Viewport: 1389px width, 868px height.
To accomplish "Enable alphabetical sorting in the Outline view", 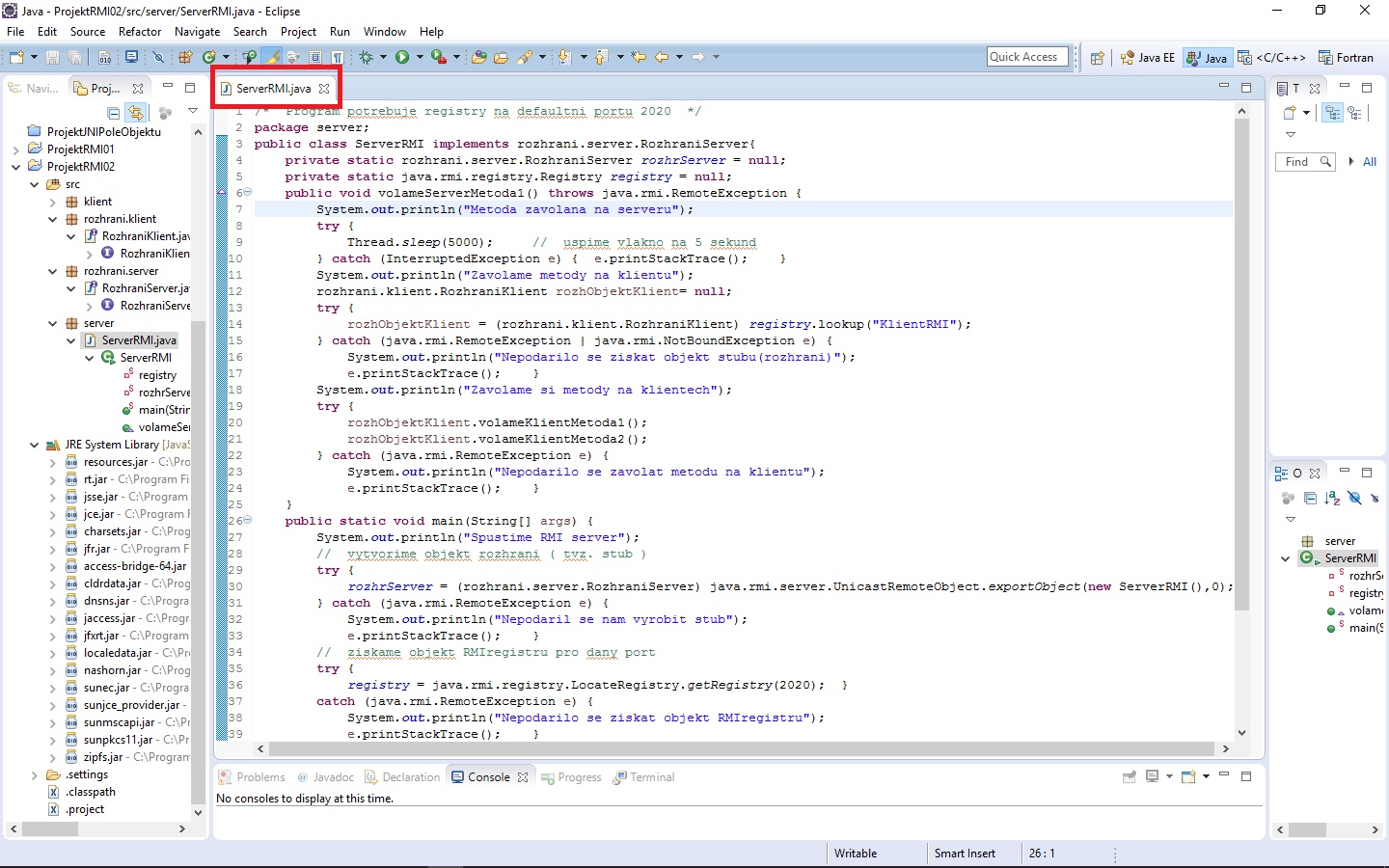I will pos(1331,499).
